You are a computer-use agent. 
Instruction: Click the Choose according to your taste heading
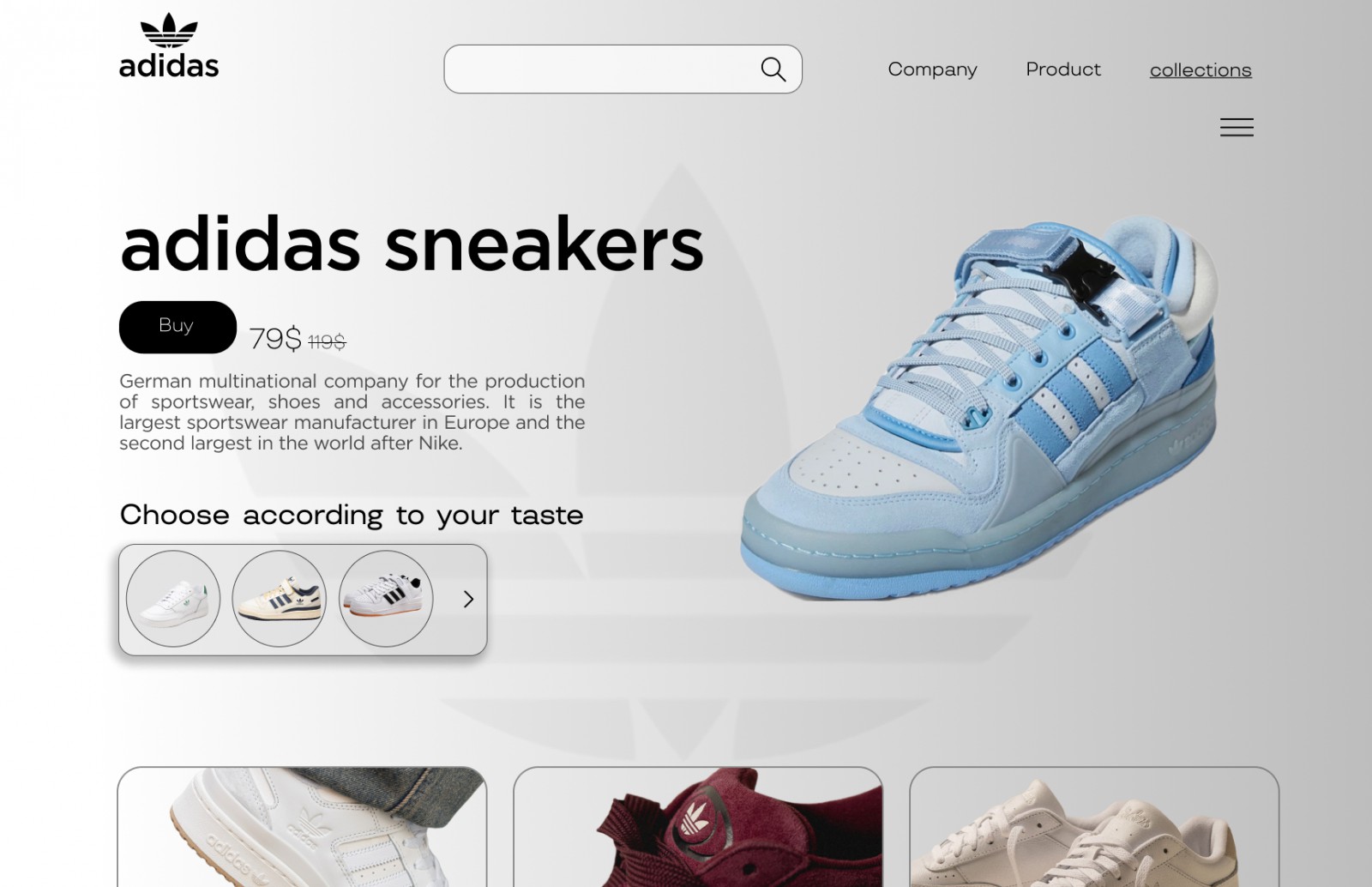coord(352,515)
